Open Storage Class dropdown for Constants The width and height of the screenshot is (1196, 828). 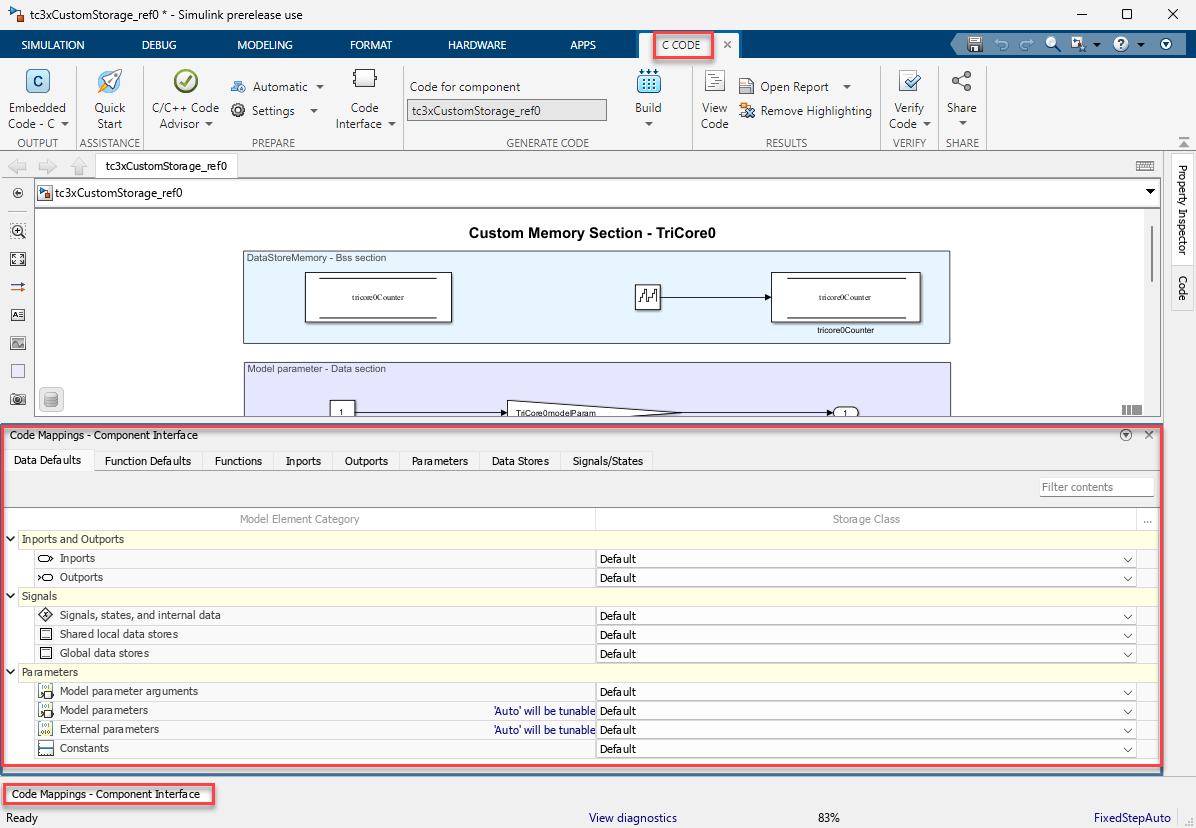[1128, 749]
